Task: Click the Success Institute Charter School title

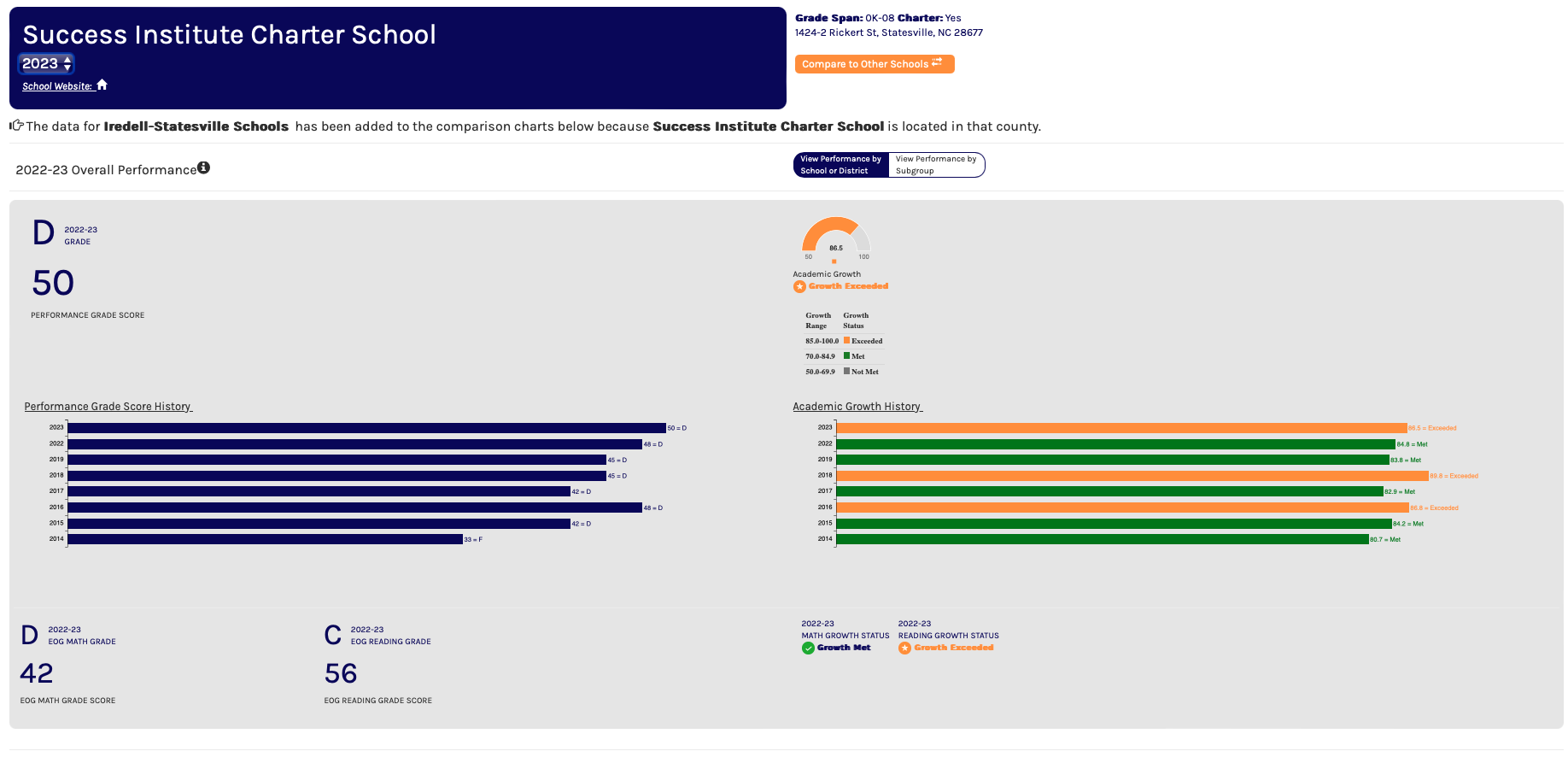Action: (230, 34)
